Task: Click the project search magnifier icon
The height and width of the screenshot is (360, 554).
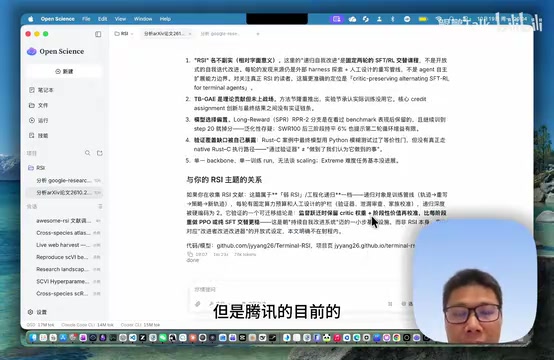Action: (x=87, y=153)
